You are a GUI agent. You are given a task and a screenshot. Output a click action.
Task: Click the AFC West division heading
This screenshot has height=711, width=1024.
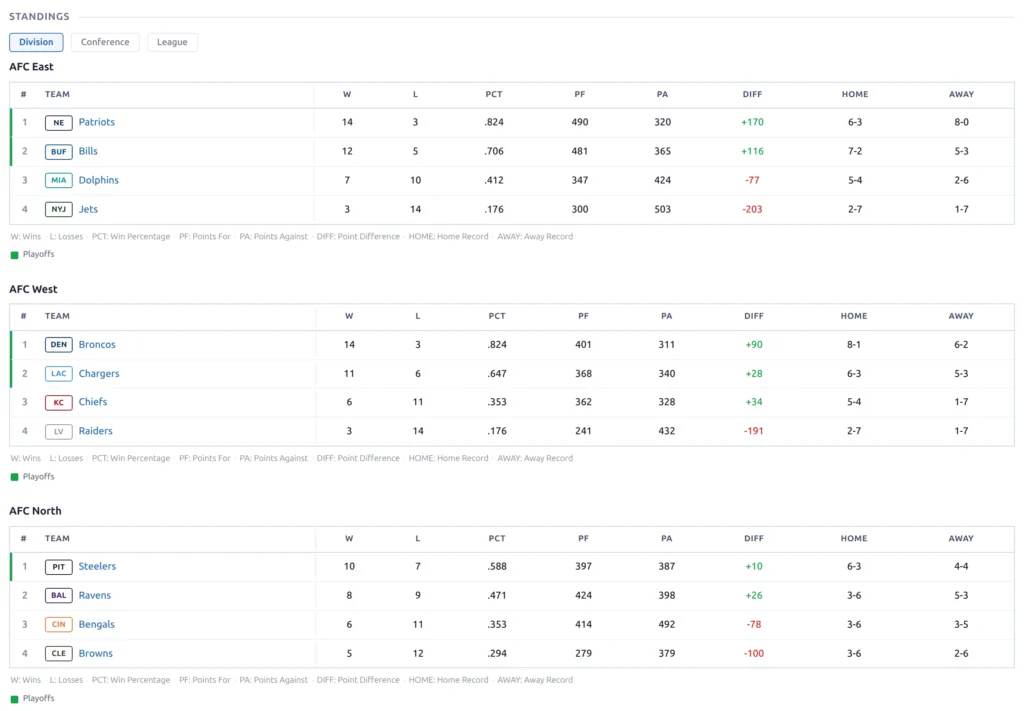coord(33,289)
